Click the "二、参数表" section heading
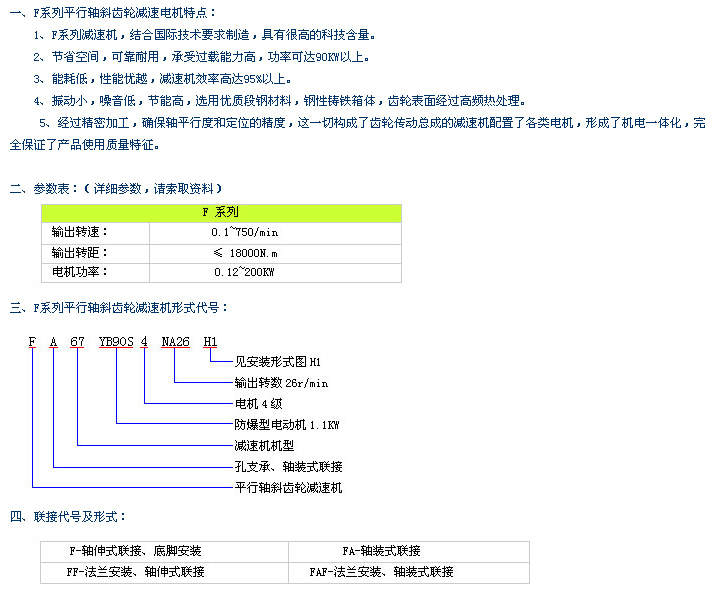 pyautogui.click(x=46, y=188)
